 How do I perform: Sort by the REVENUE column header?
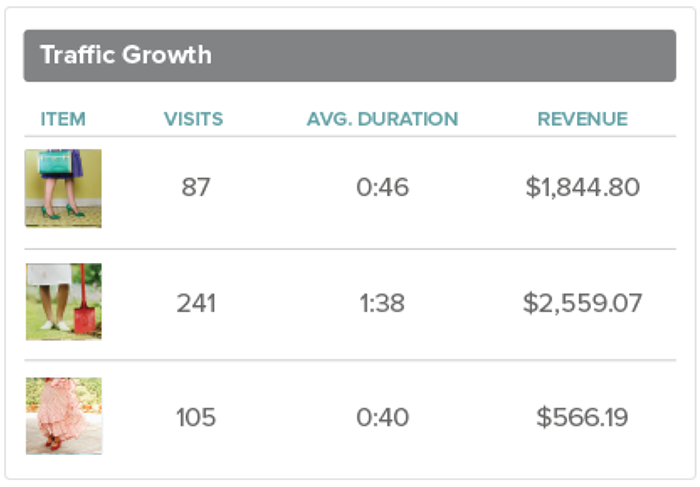coord(582,119)
